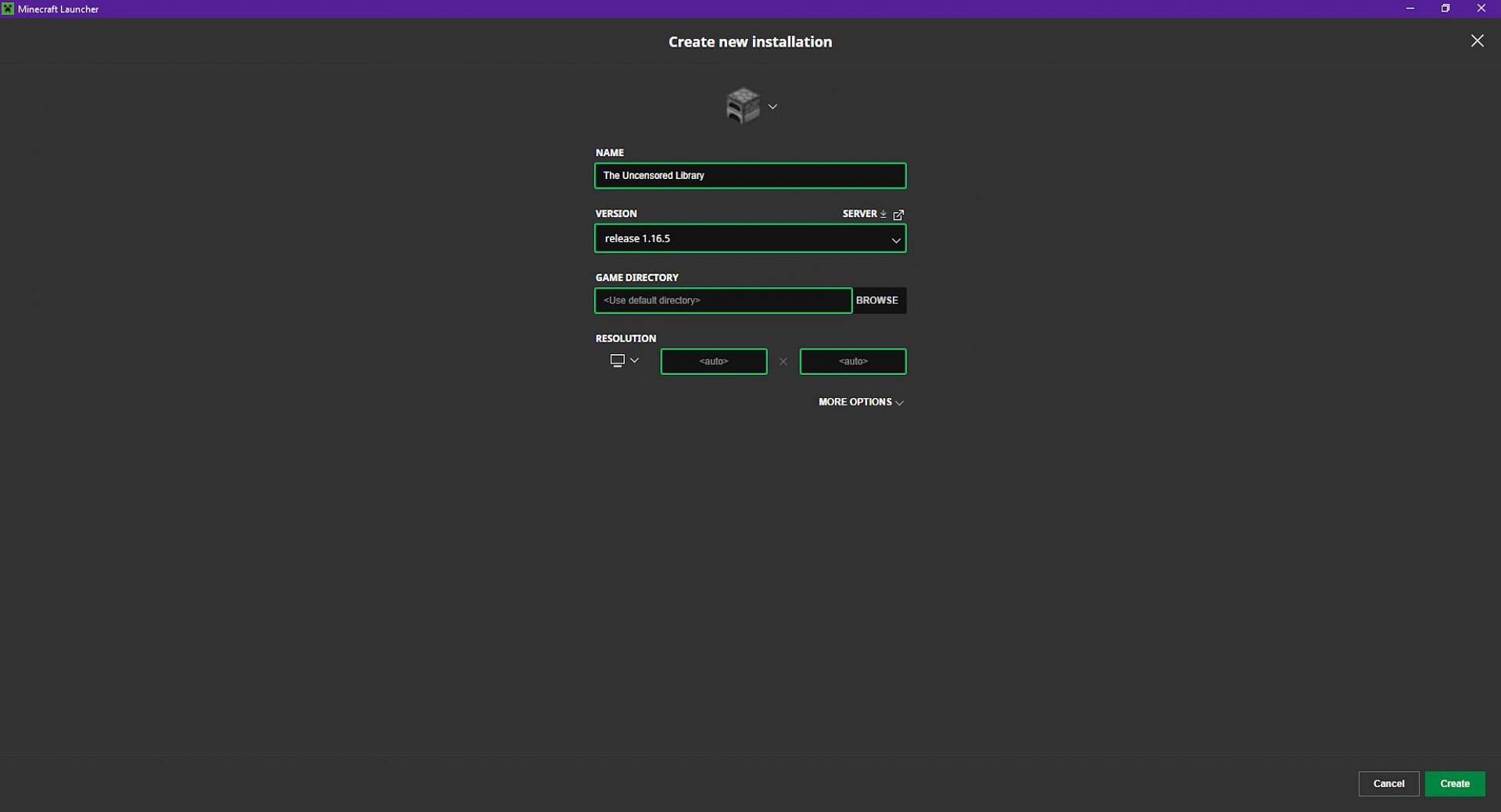
Task: Click the Name field containing The Uncensored Library
Action: 749,176
